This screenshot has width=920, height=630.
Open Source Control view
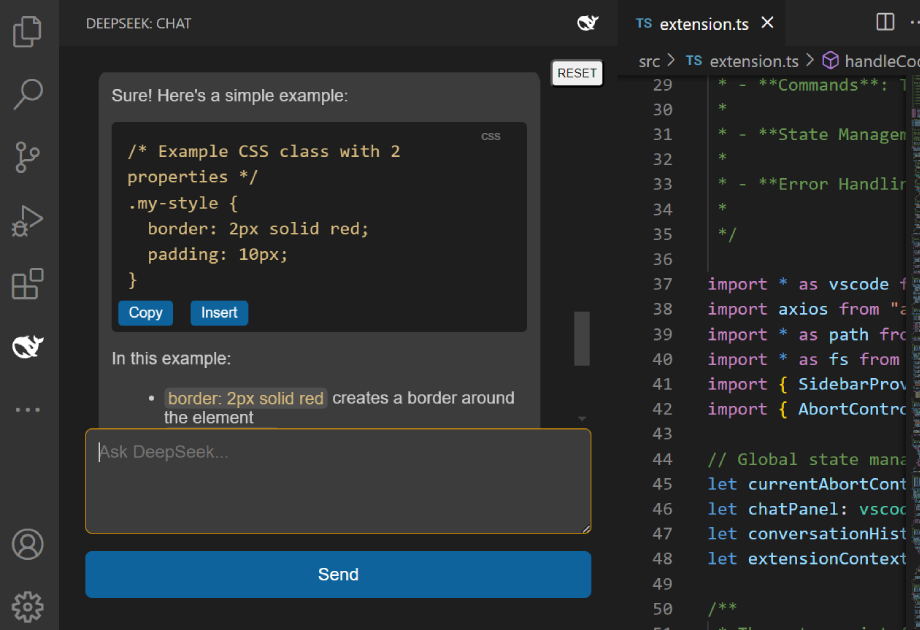coord(28,157)
